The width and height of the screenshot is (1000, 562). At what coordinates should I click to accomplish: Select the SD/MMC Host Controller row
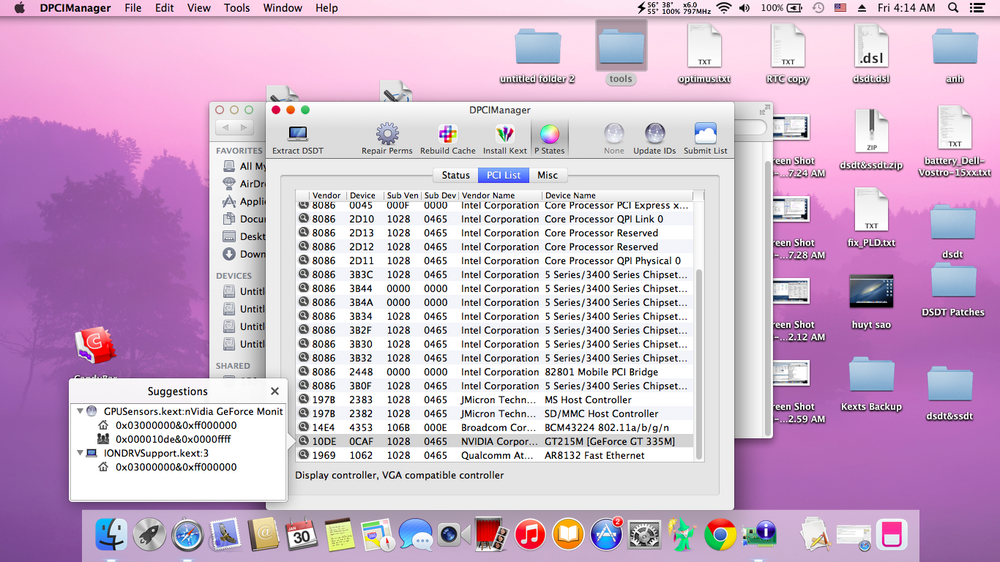[494, 413]
